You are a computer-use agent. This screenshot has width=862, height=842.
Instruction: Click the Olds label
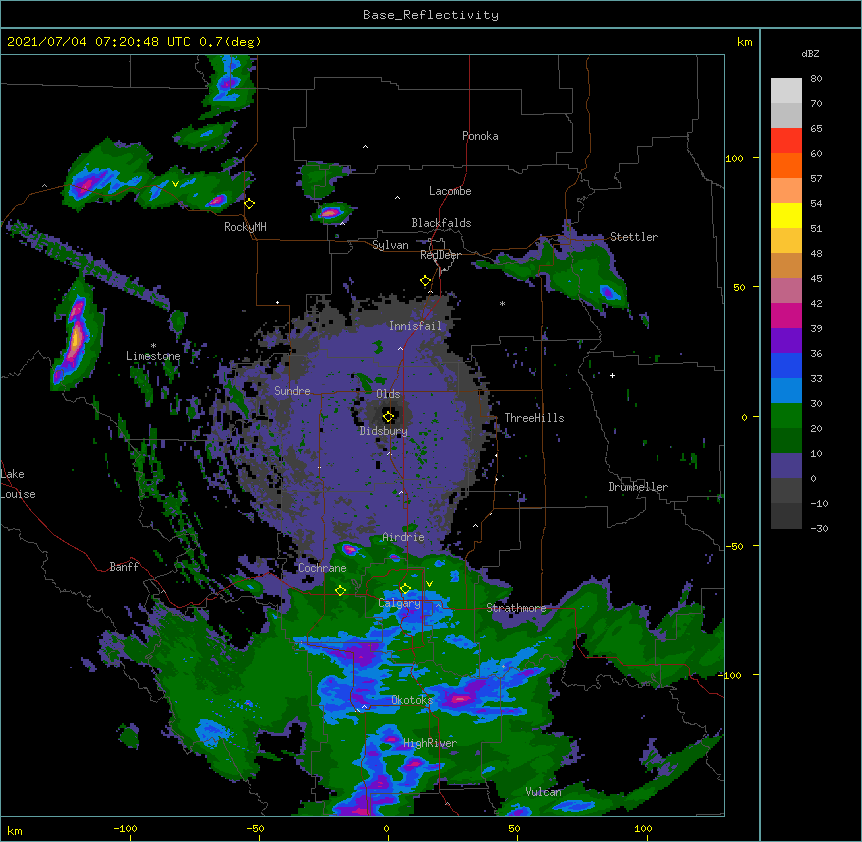click(388, 394)
